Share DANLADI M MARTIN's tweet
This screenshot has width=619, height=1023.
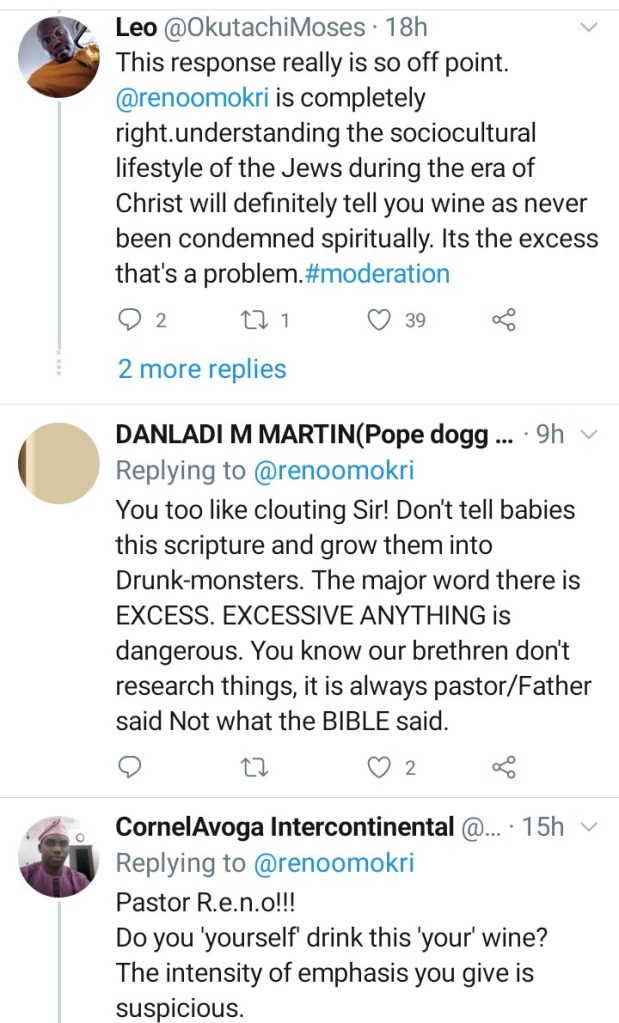click(x=503, y=768)
